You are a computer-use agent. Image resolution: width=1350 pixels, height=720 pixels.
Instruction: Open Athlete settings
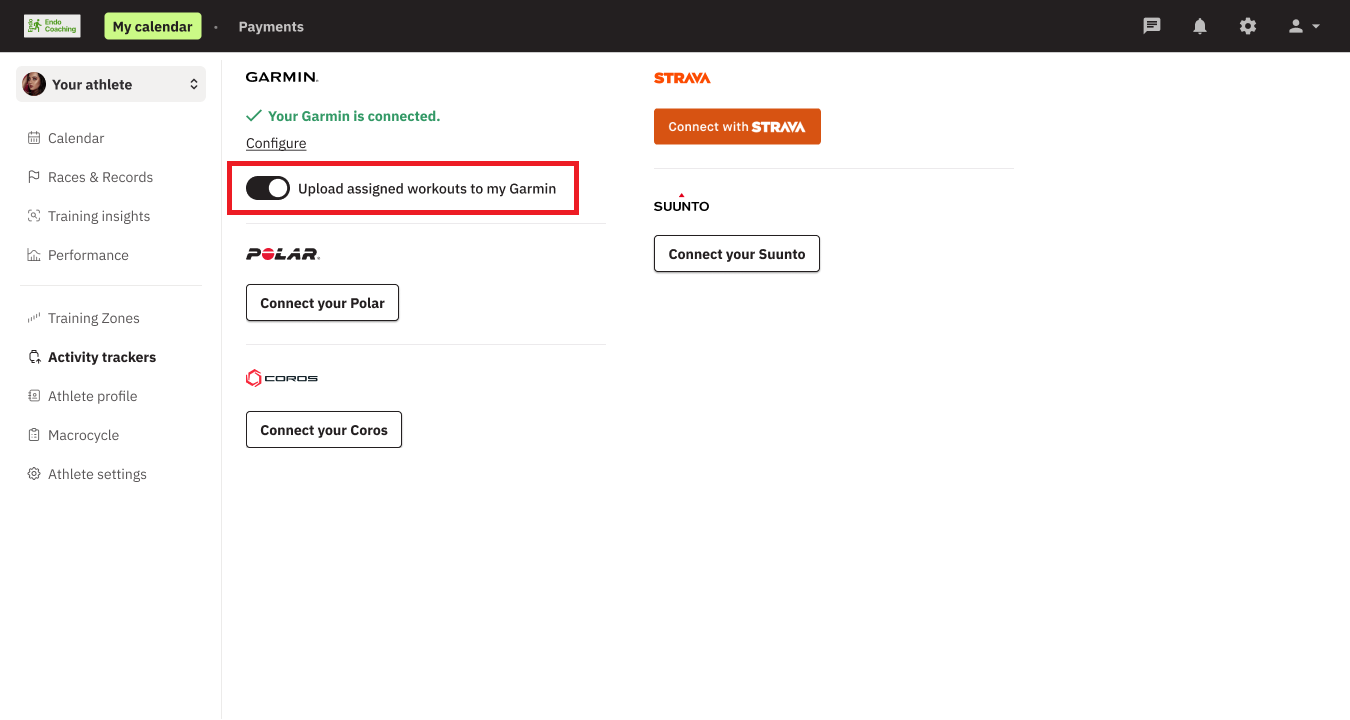pyautogui.click(x=97, y=474)
